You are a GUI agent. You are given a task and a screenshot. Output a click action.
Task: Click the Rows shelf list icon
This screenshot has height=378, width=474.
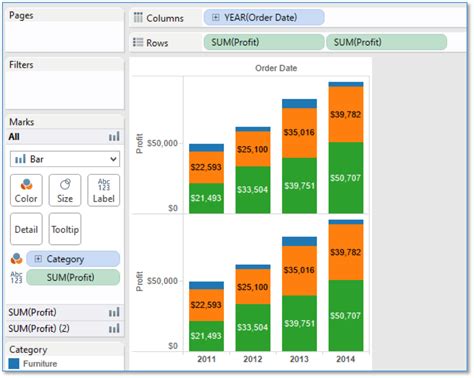pos(138,42)
